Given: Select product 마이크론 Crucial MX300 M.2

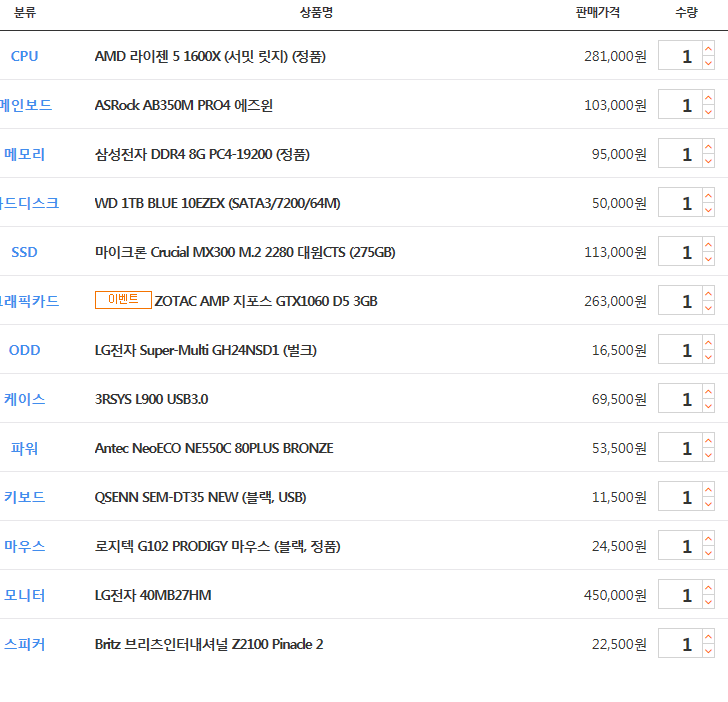Looking at the screenshot, I should pyautogui.click(x=245, y=252).
